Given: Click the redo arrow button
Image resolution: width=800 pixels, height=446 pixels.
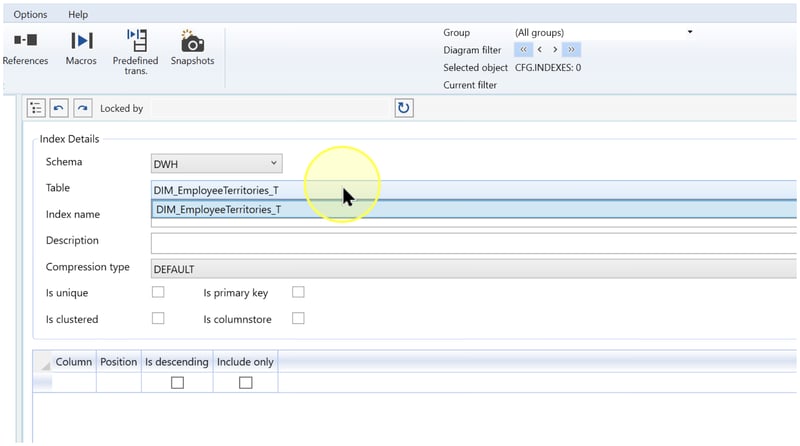Looking at the screenshot, I should [x=83, y=108].
